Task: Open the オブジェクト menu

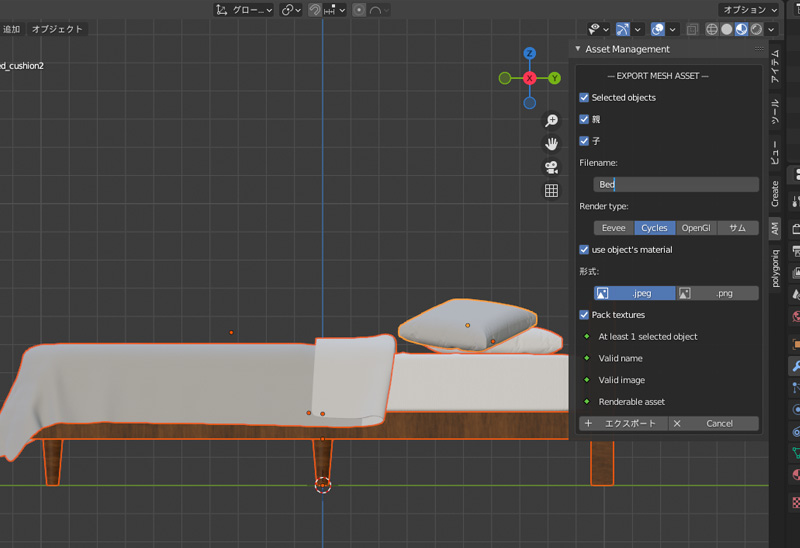Action: (56, 29)
